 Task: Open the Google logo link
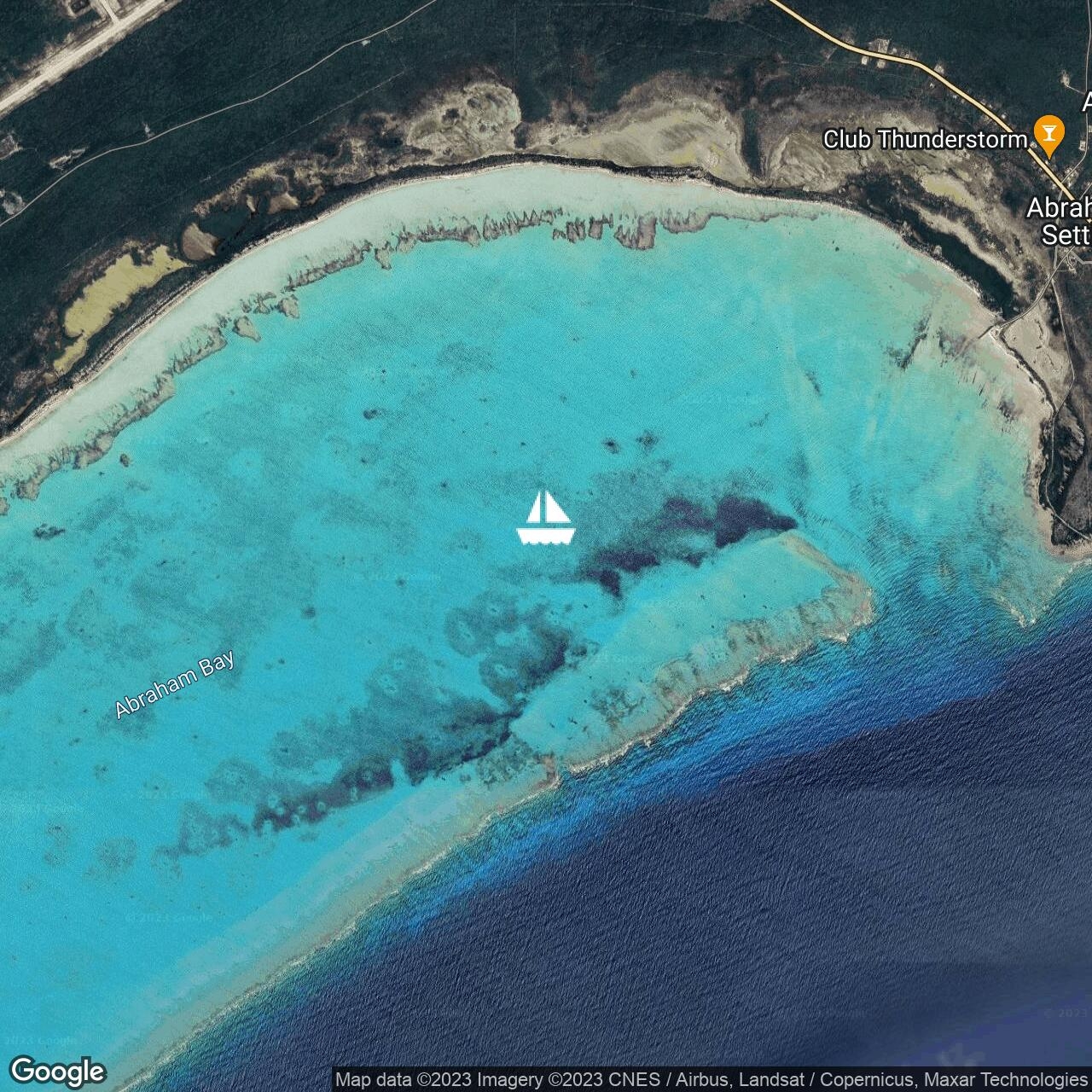(57, 1072)
